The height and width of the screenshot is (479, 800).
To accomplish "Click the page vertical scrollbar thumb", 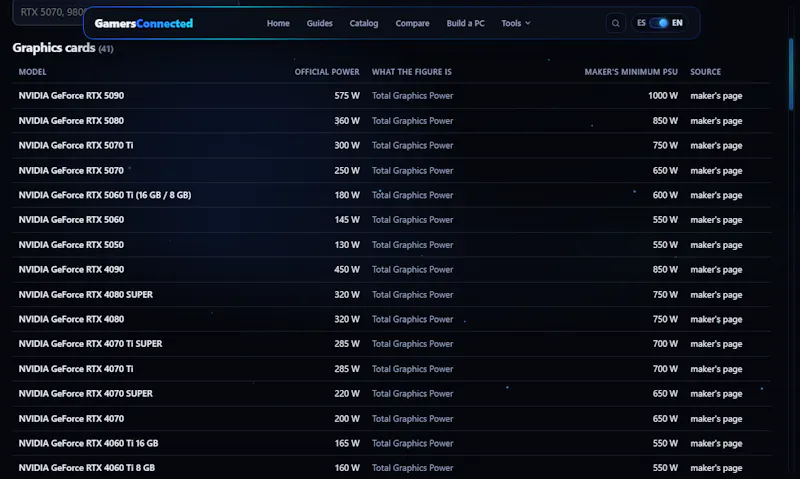I will [791, 74].
